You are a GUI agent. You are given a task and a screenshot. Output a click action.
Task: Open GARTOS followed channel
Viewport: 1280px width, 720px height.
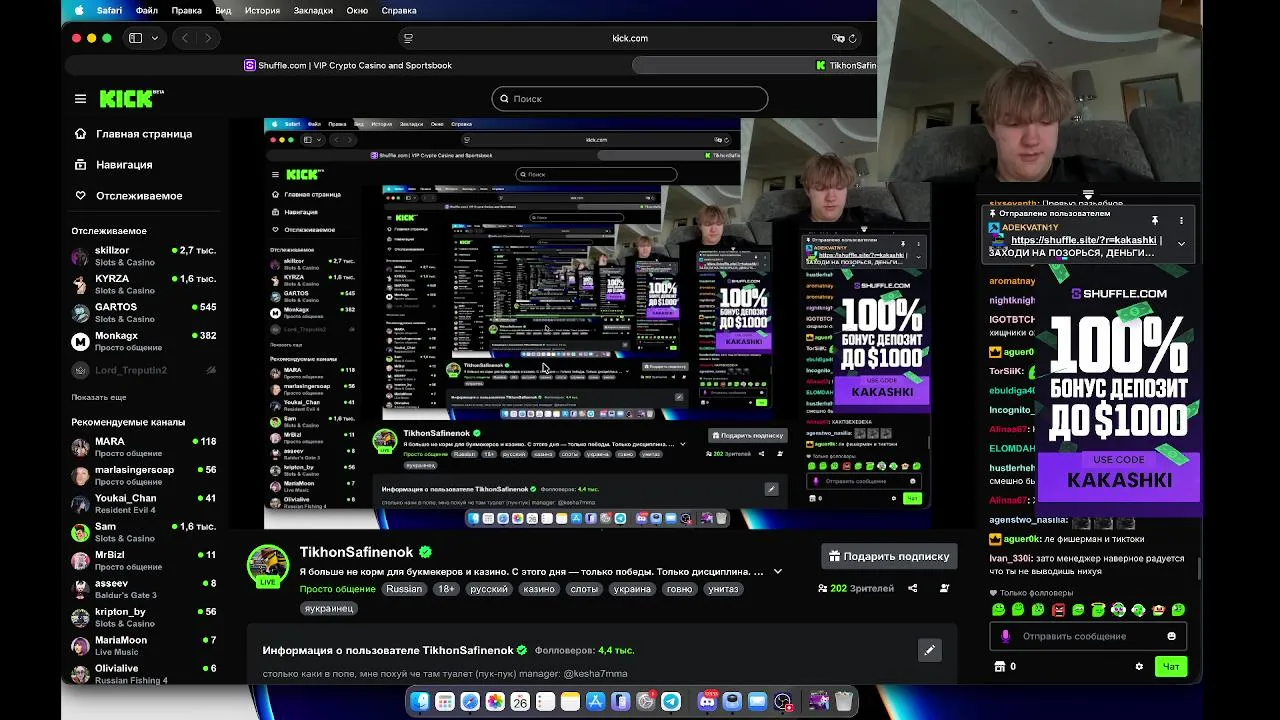click(144, 312)
